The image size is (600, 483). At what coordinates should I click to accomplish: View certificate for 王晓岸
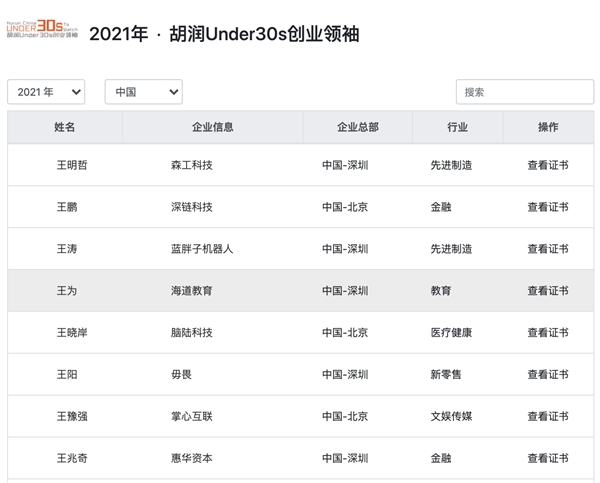548,333
